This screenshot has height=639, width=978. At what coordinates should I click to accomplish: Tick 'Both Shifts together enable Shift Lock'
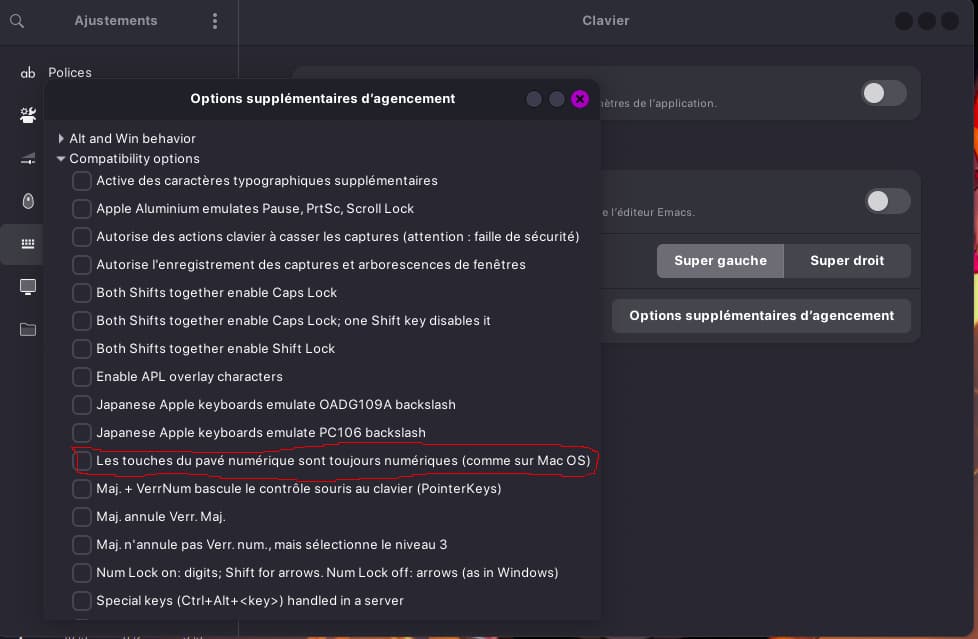click(x=82, y=349)
